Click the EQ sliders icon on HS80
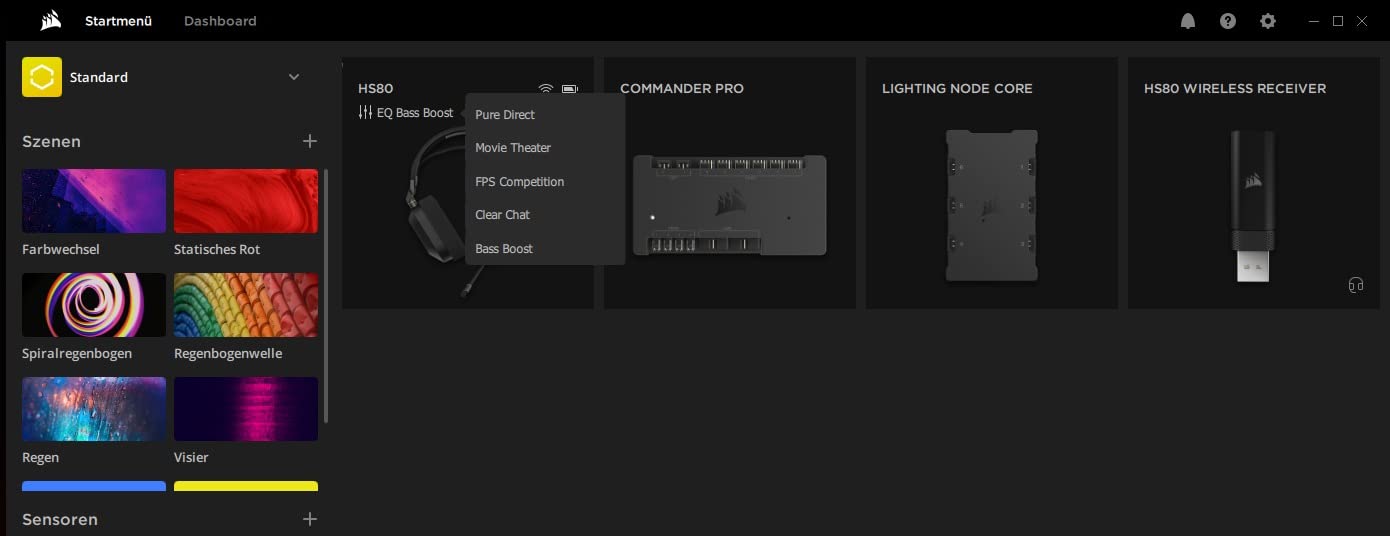The width and height of the screenshot is (1390, 536). tap(365, 113)
